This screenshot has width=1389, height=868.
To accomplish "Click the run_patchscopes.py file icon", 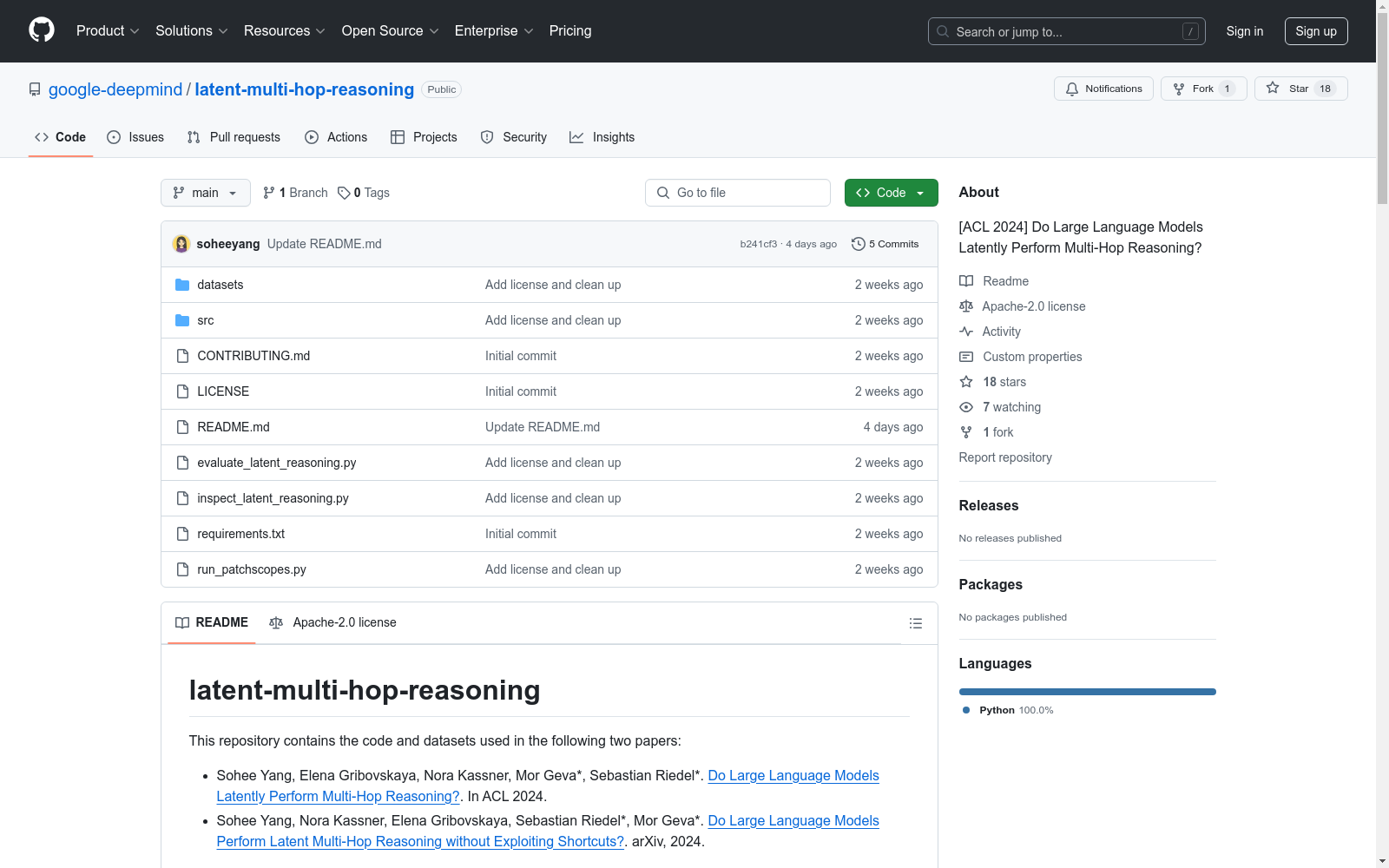I will [x=182, y=569].
